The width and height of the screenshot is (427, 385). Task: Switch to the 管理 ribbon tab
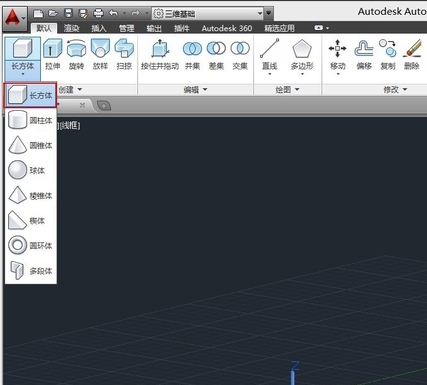click(x=127, y=28)
